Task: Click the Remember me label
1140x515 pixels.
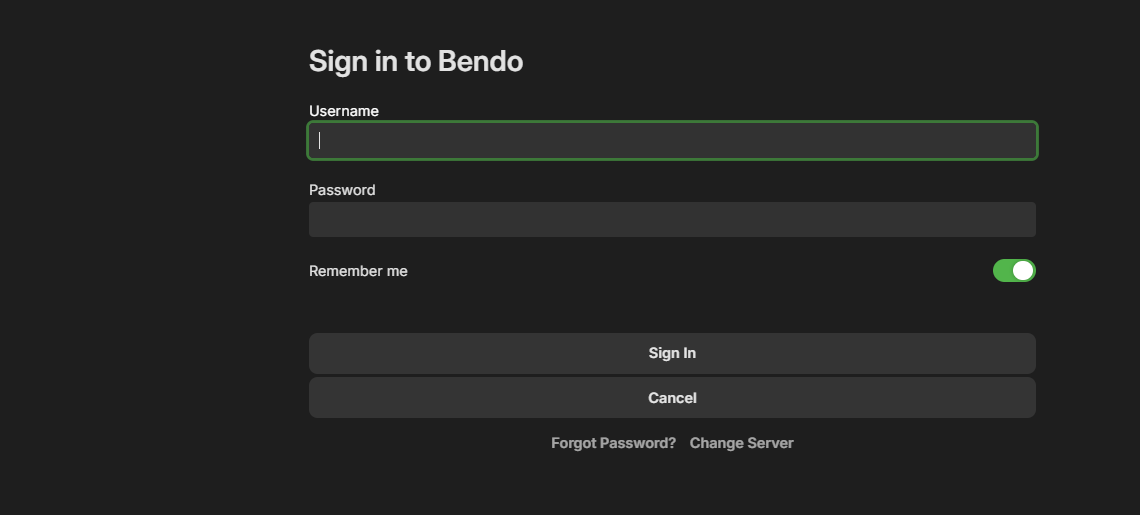Action: (358, 271)
